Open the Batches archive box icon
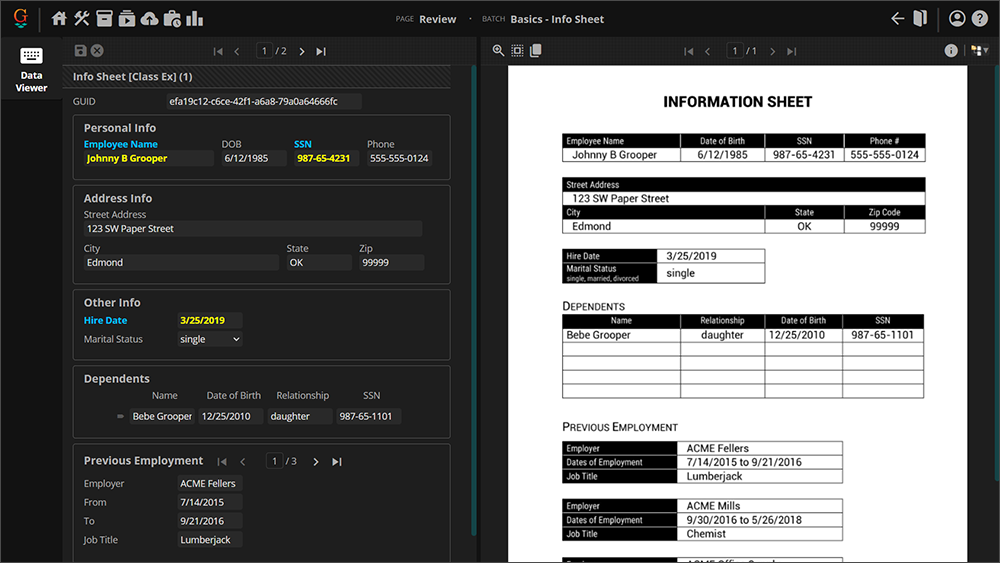Viewport: 1000px width, 563px height. tap(104, 18)
